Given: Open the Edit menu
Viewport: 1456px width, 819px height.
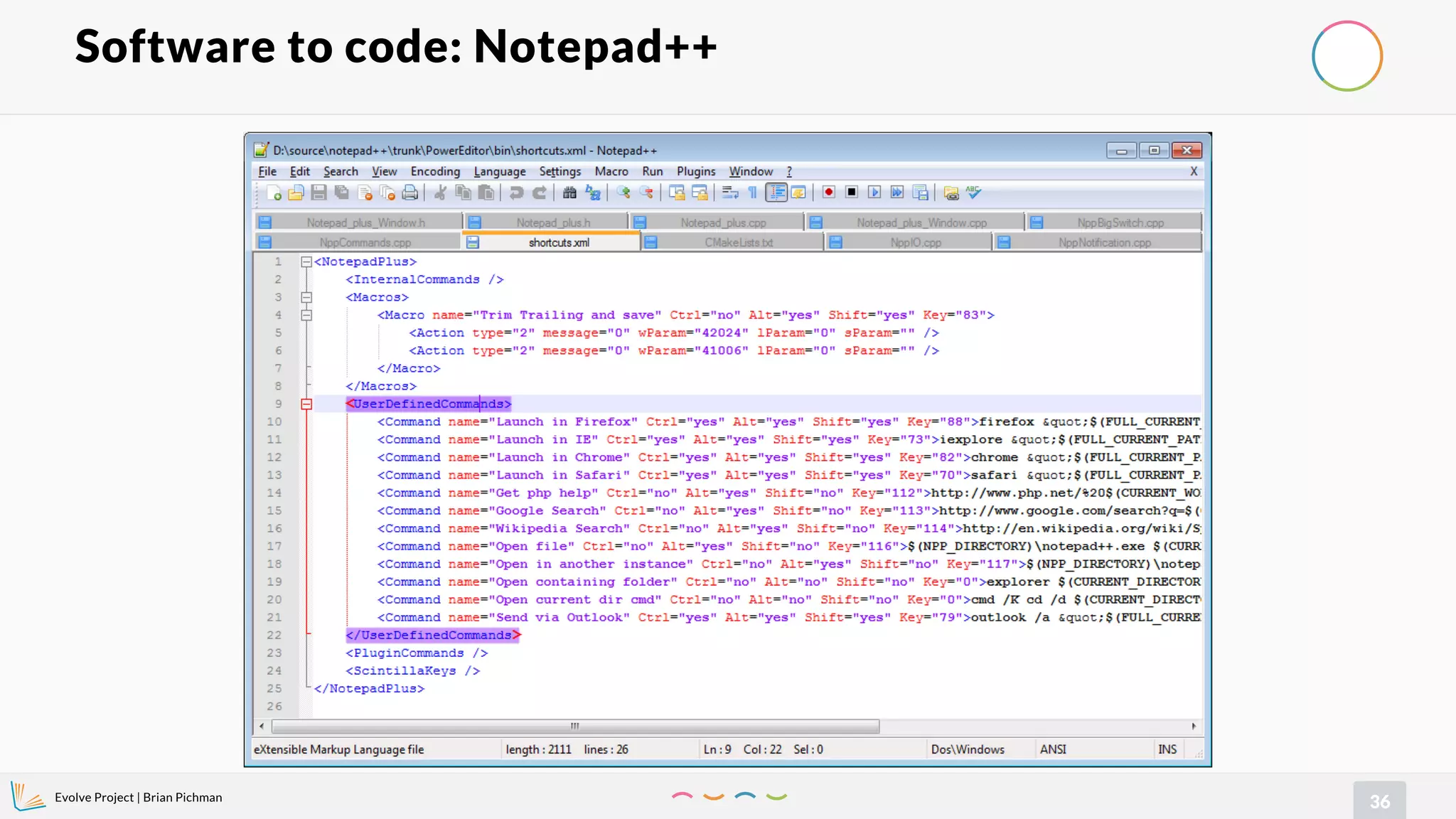Looking at the screenshot, I should 300,171.
